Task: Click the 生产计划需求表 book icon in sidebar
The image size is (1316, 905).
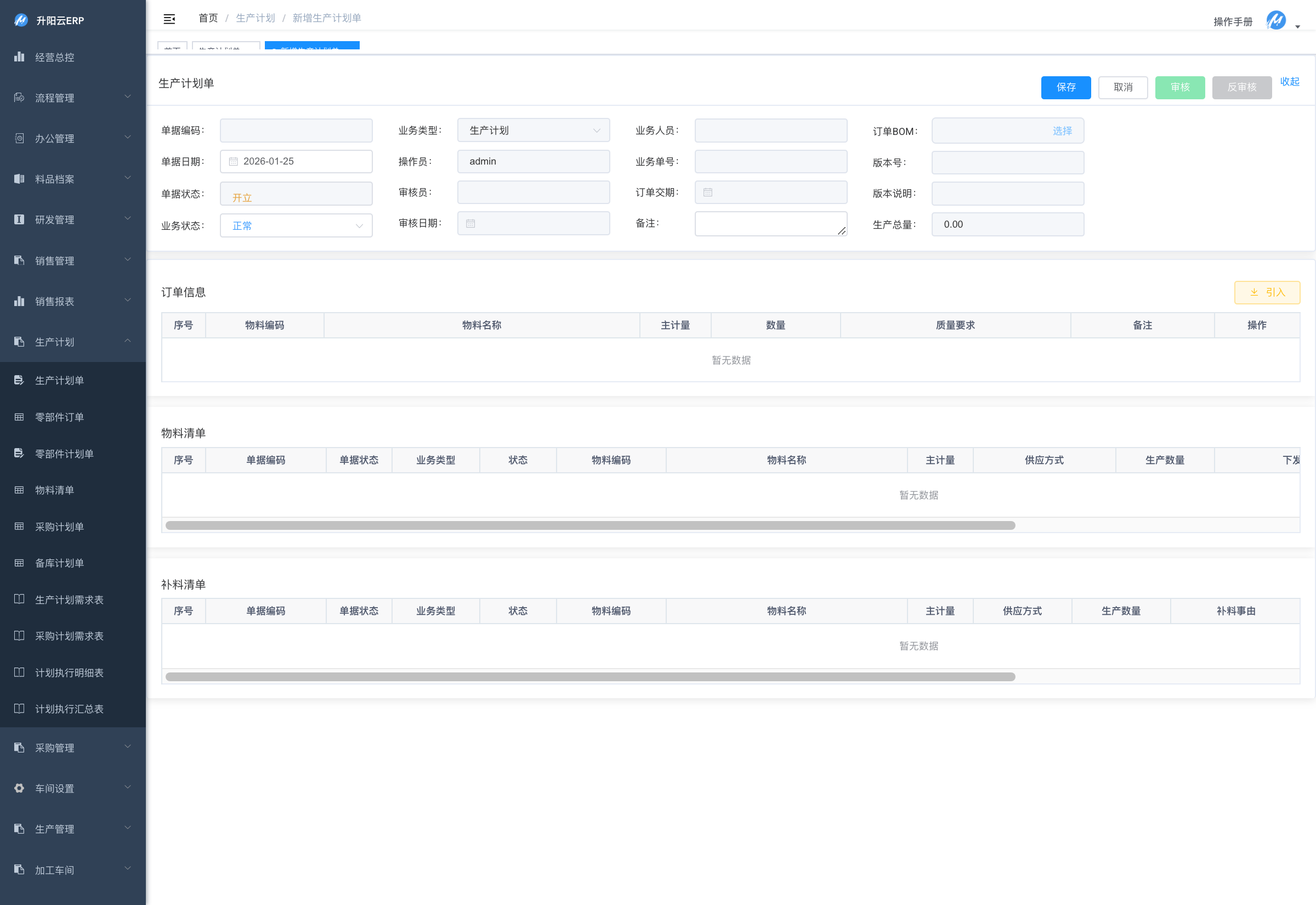Action: pyautogui.click(x=19, y=599)
